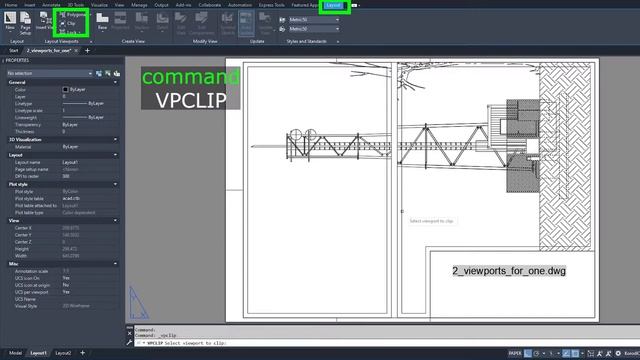Click the Lock viewport tool
This screenshot has width=640, height=360.
coord(69,32)
